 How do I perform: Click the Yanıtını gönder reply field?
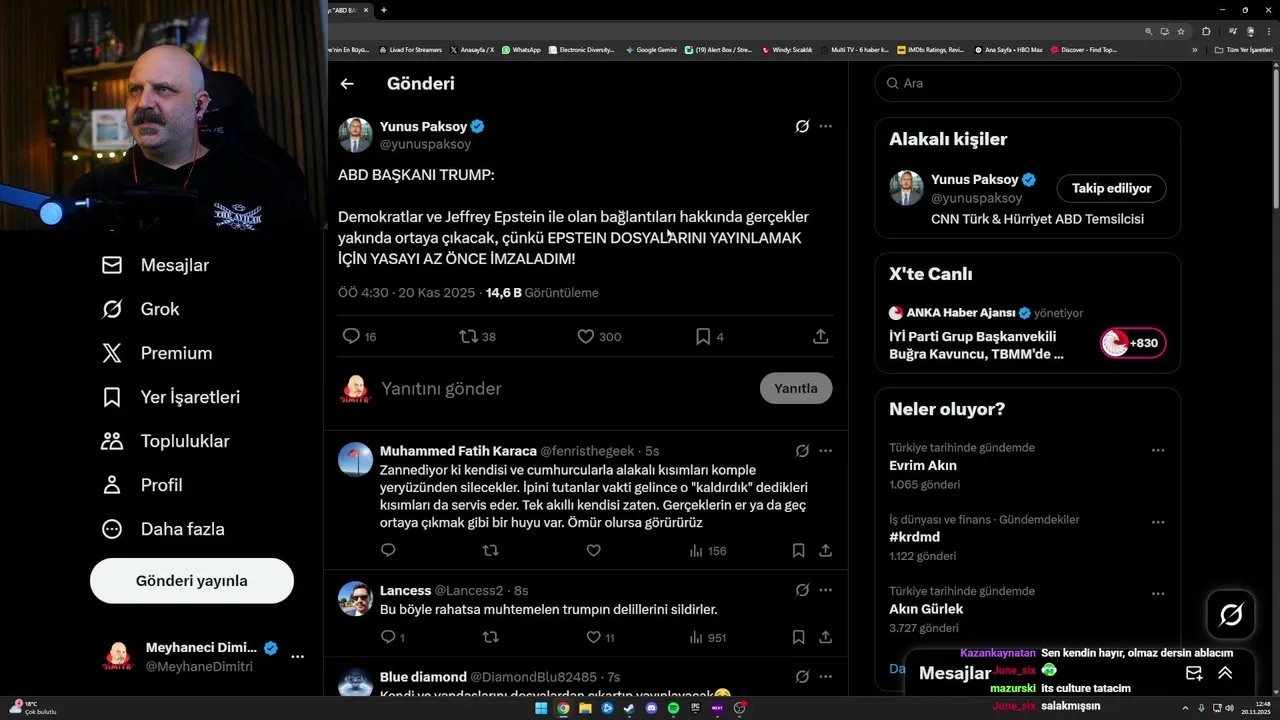tap(565, 388)
